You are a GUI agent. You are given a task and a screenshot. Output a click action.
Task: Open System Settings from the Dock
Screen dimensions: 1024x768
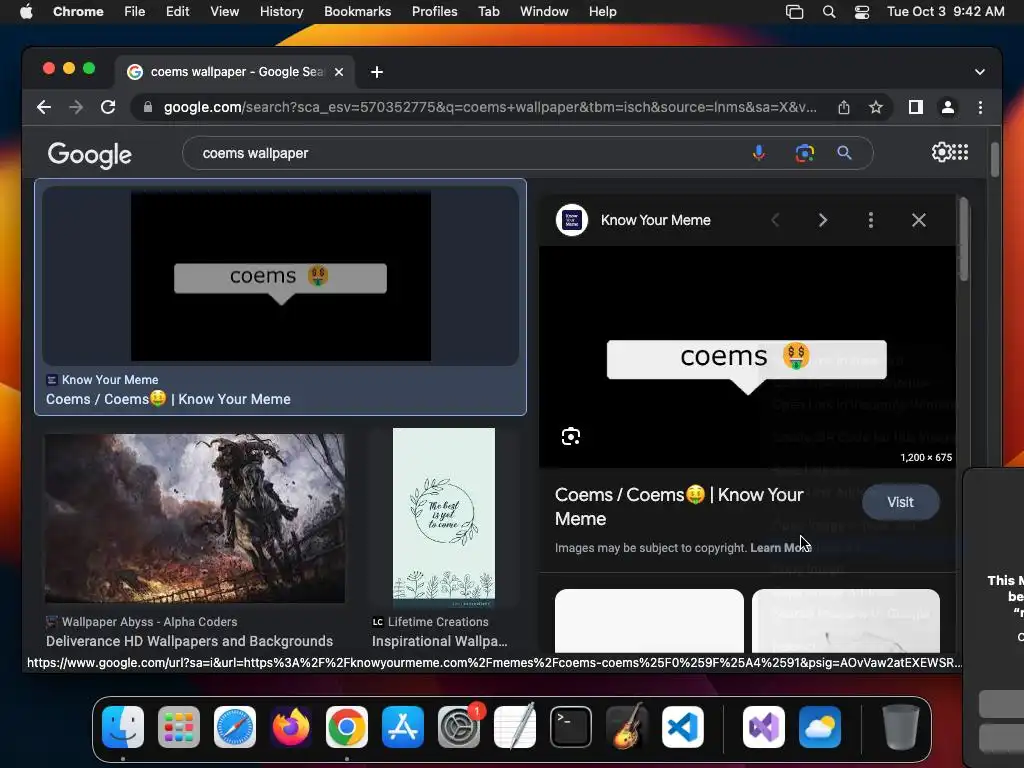coord(459,726)
